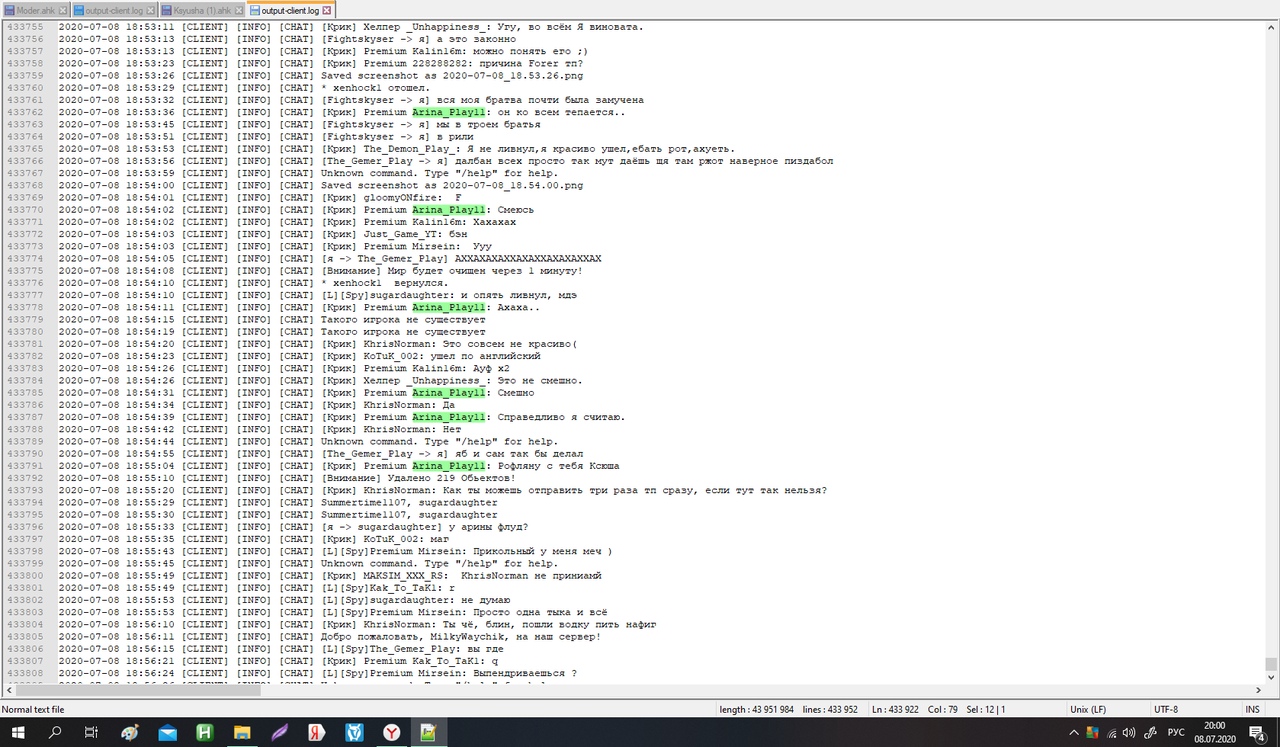Click the 'Ln : 433 922' status entry
This screenshot has height=747, width=1280.
click(893, 709)
